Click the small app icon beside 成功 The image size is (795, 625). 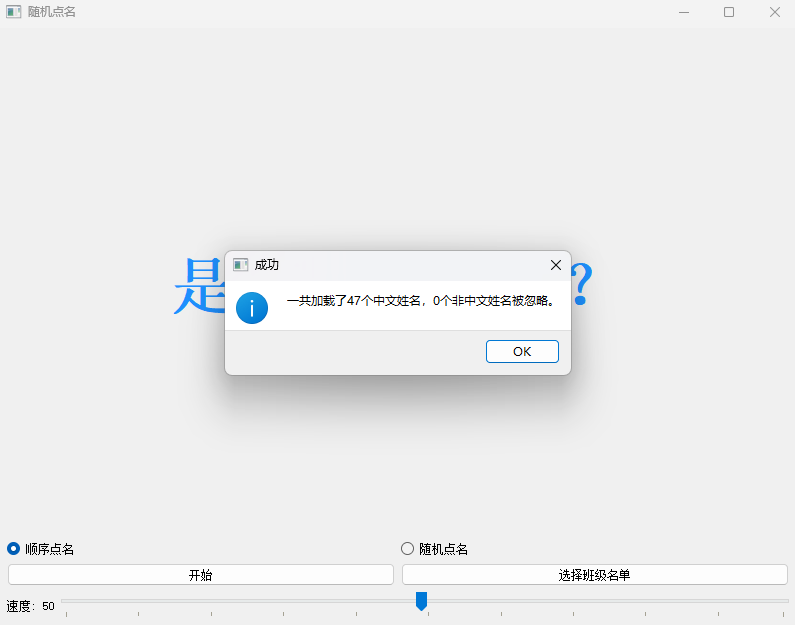pyautogui.click(x=240, y=265)
